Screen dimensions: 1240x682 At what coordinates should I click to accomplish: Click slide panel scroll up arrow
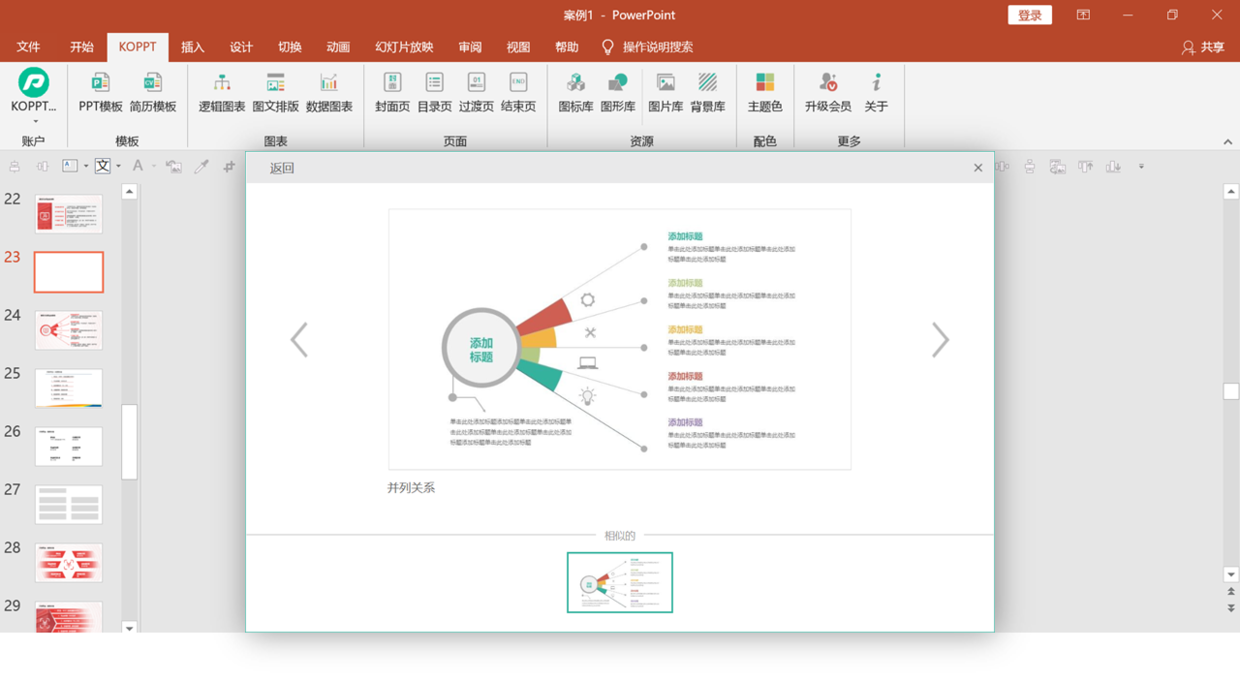pos(129,191)
